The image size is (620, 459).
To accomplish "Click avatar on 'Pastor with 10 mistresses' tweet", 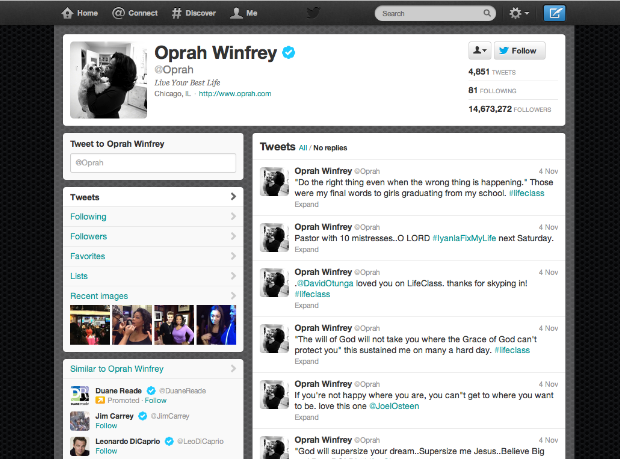I will coord(274,238).
